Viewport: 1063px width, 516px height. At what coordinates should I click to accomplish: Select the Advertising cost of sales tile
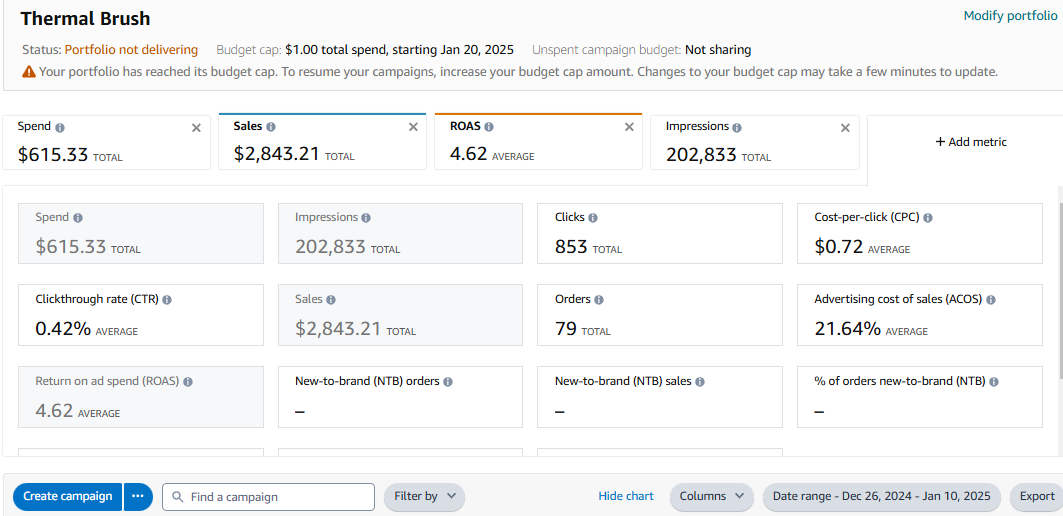pyautogui.click(x=920, y=315)
